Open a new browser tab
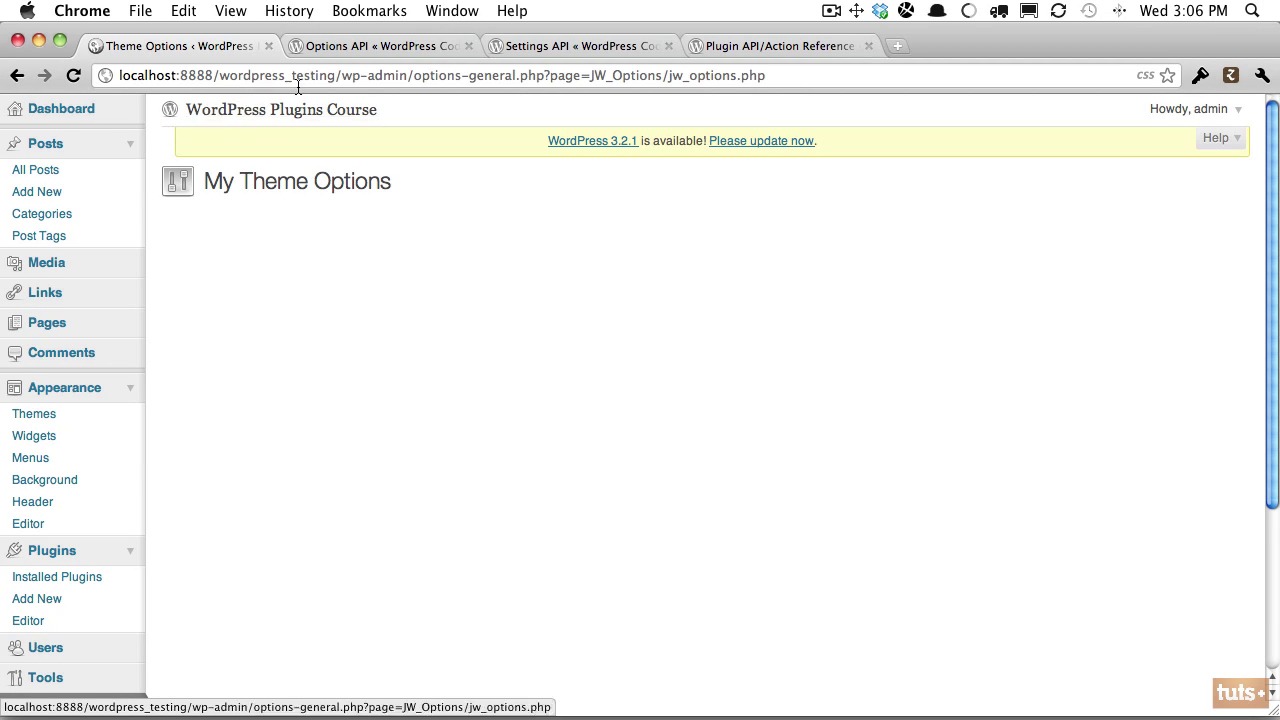The image size is (1280, 720). pyautogui.click(x=897, y=46)
